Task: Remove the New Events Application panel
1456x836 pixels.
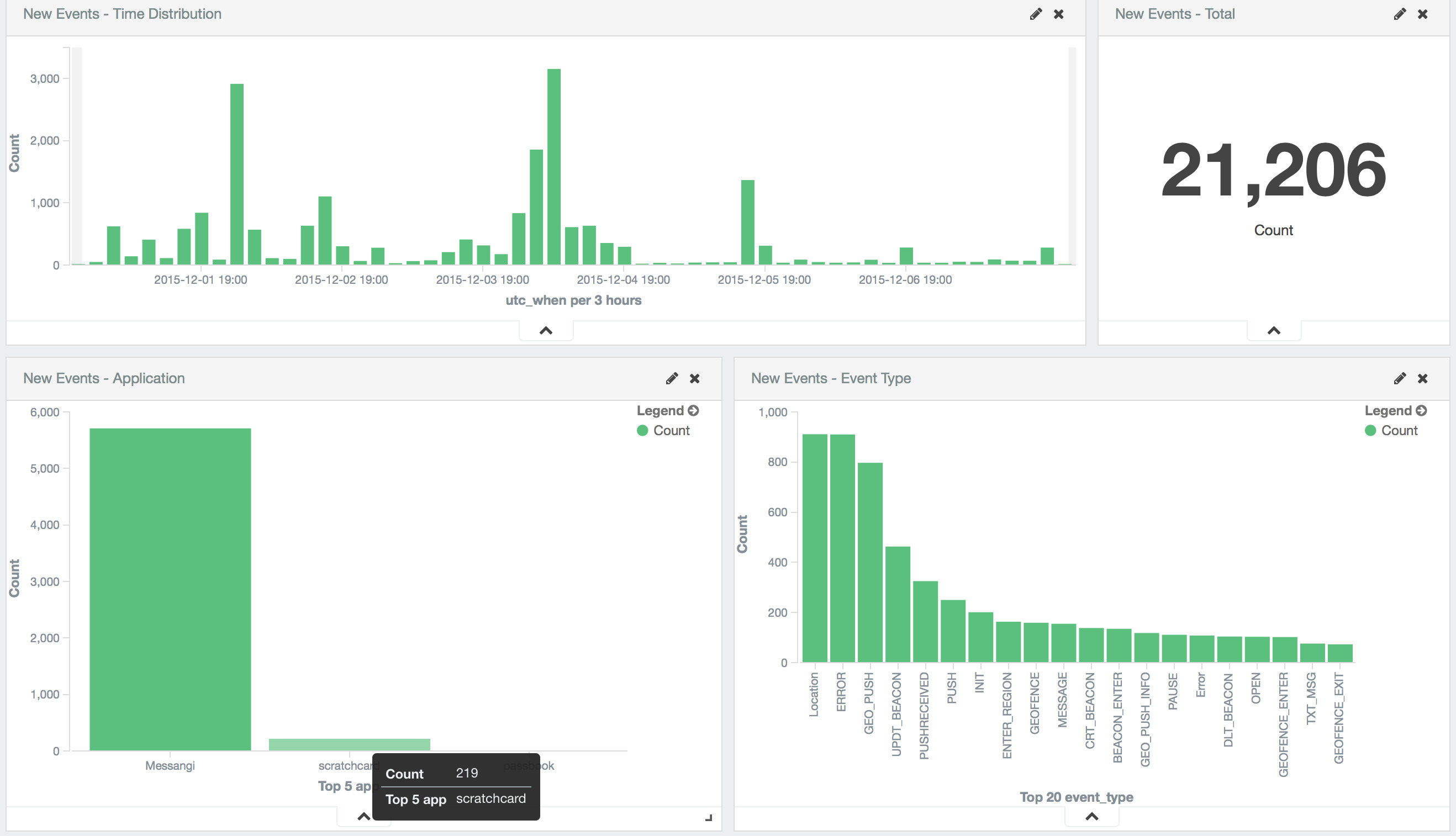Action: pos(694,378)
